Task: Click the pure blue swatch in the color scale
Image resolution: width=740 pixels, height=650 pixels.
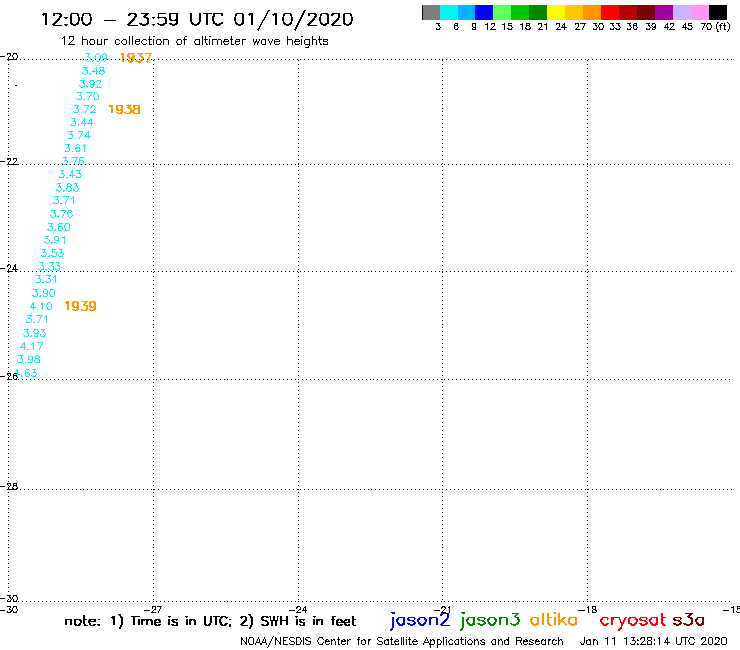Action: [484, 12]
